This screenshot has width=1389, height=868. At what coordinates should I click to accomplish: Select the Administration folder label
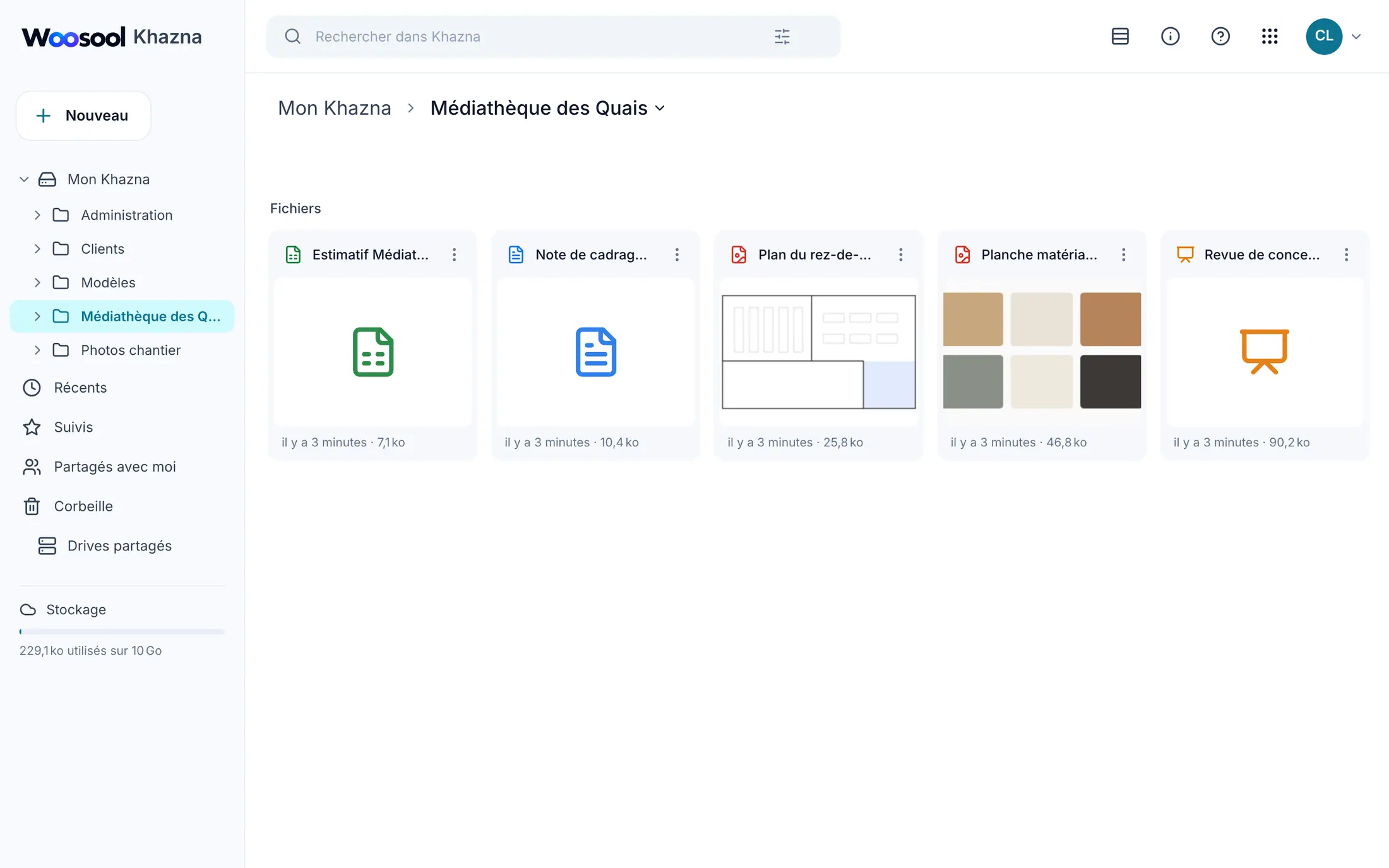pyautogui.click(x=126, y=215)
